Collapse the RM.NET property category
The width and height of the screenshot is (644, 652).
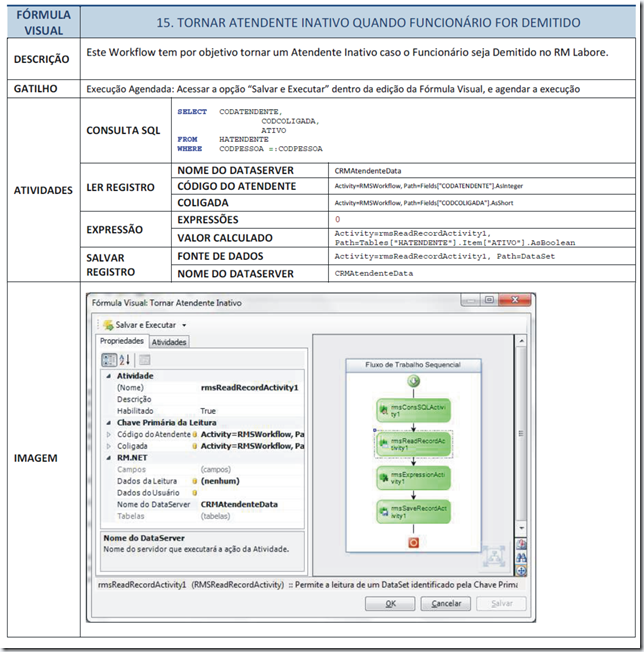click(109, 458)
